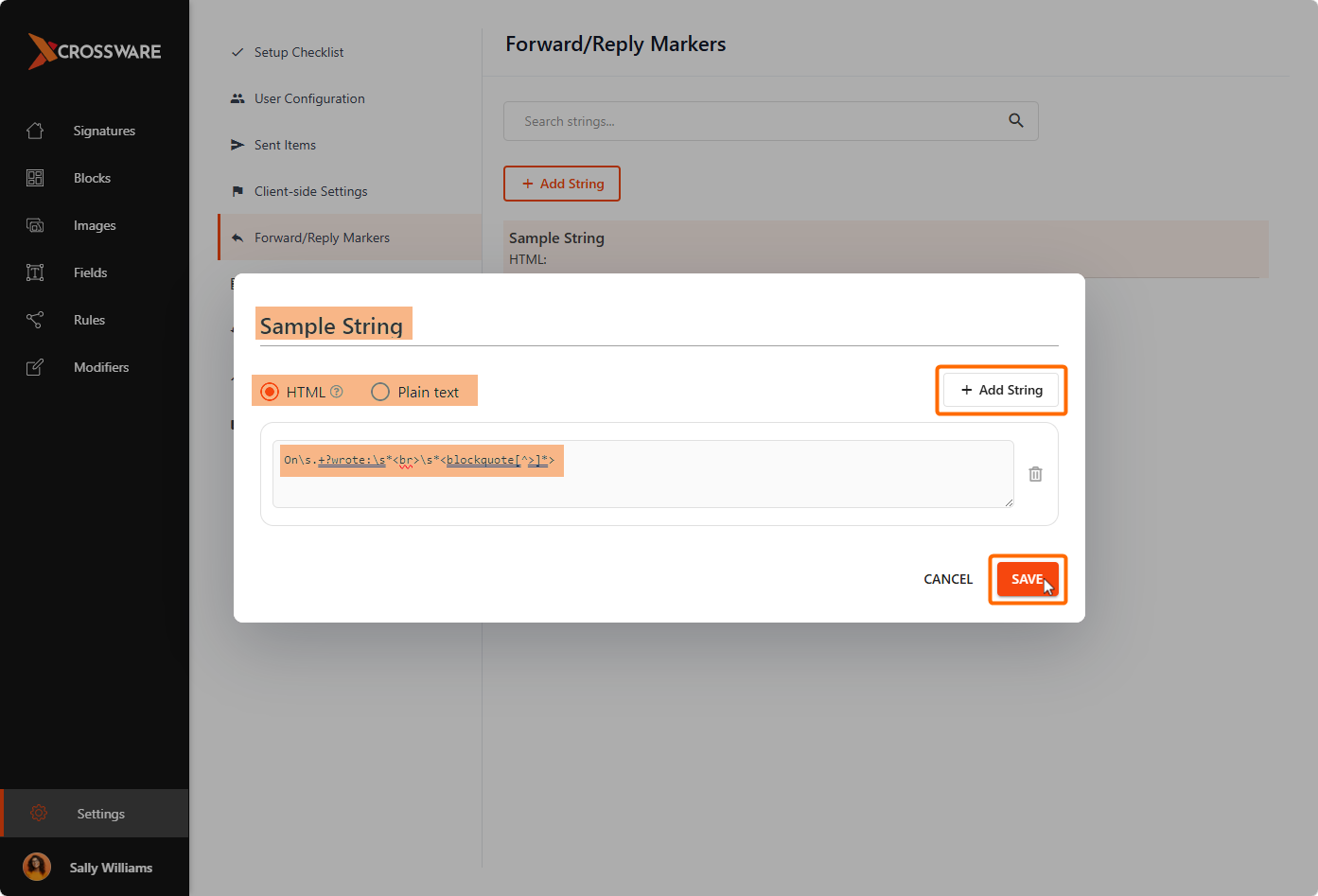Click the regex pattern text area
Viewport: 1318px width, 896px height.
coord(643,474)
